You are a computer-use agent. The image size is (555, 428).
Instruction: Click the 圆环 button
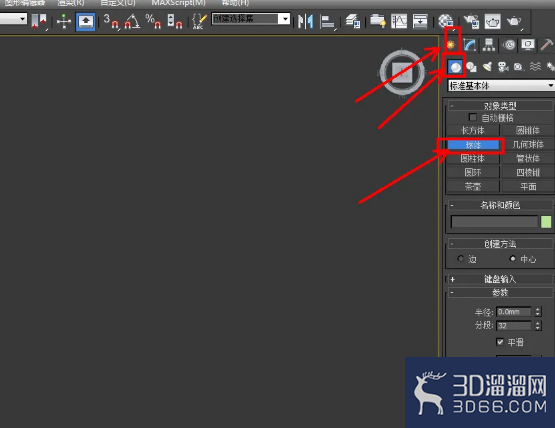pos(473,172)
